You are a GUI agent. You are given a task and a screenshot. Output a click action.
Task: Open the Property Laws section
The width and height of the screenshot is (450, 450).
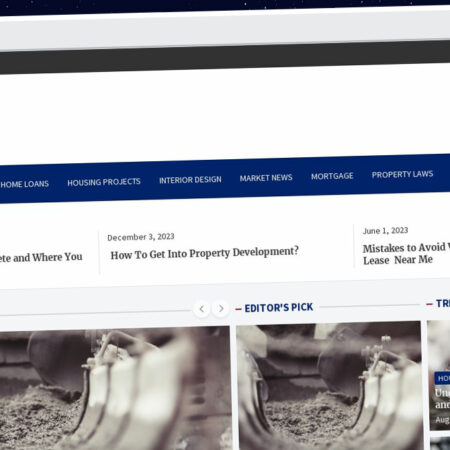click(402, 174)
